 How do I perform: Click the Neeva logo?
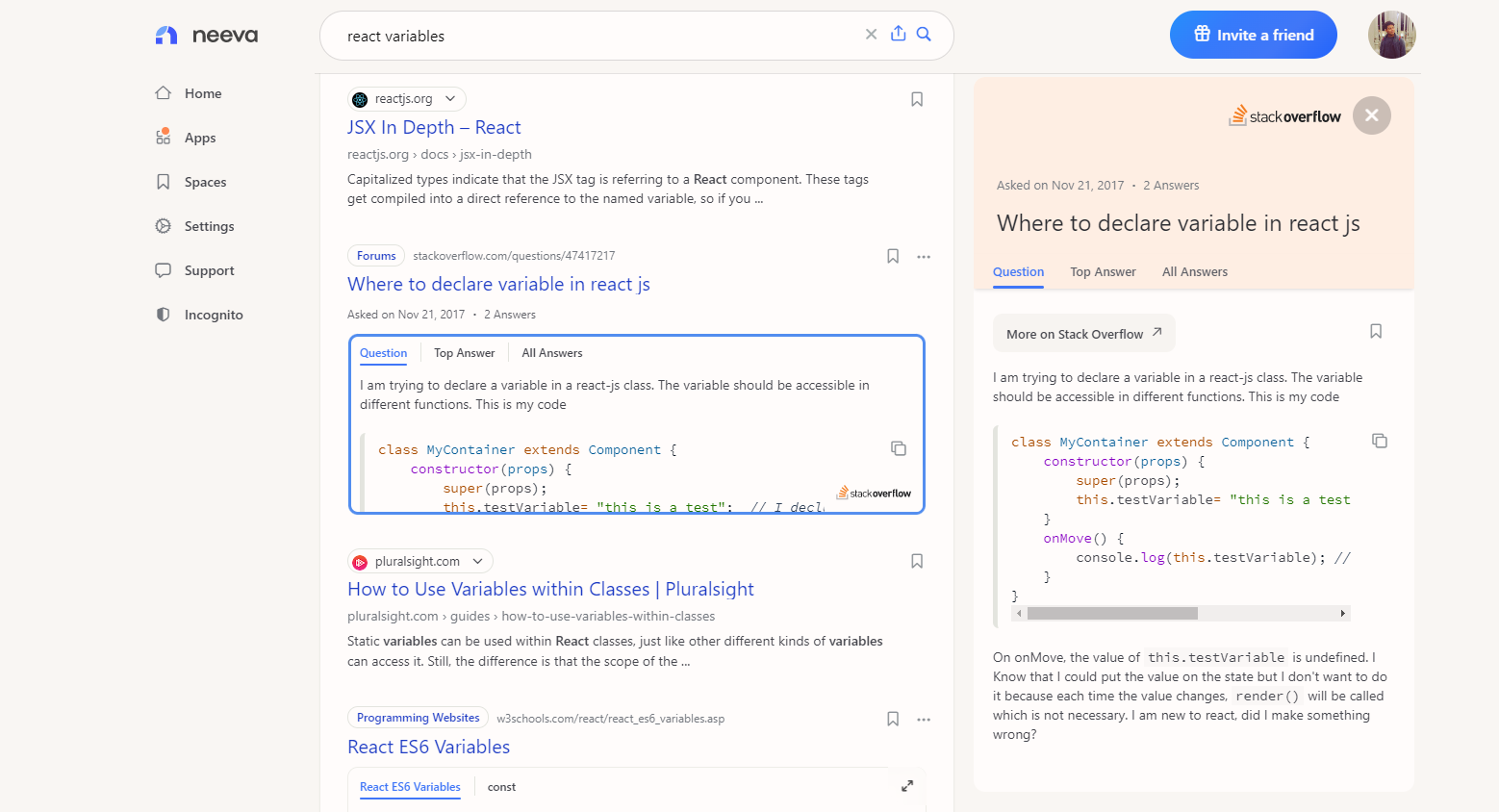[206, 36]
